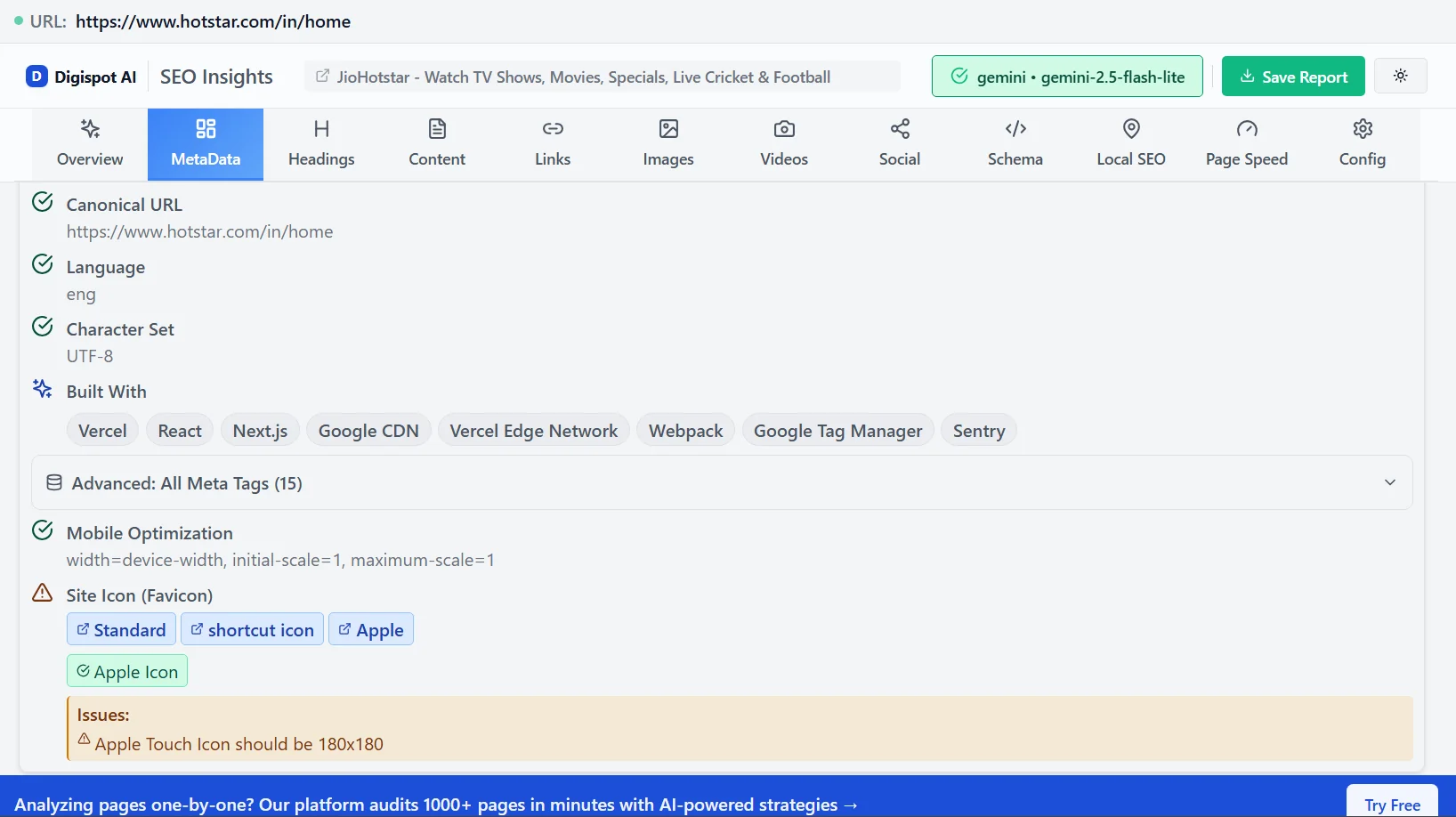Image resolution: width=1456 pixels, height=817 pixels.
Task: Click the Next.js technology chip
Action: [x=260, y=430]
